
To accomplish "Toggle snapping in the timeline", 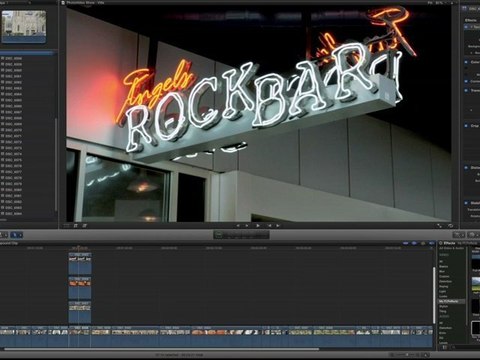I will (x=432, y=243).
